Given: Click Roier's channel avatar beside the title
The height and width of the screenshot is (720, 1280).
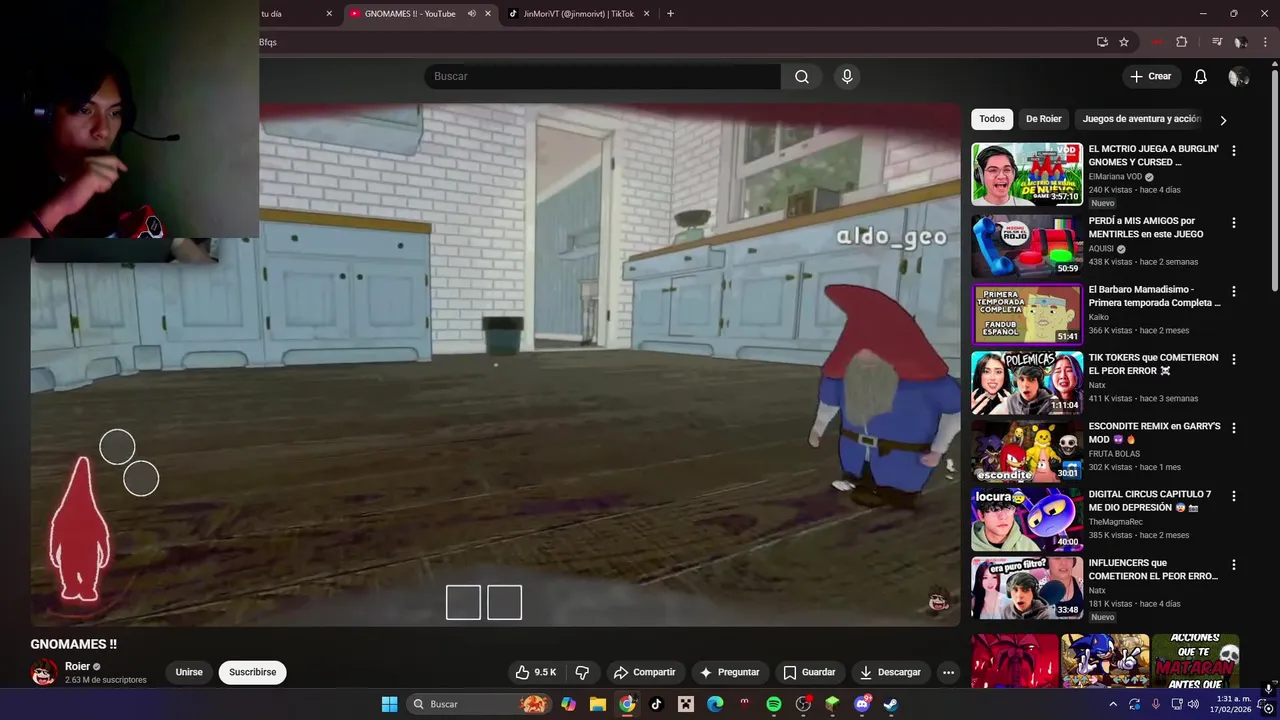Looking at the screenshot, I should [44, 672].
